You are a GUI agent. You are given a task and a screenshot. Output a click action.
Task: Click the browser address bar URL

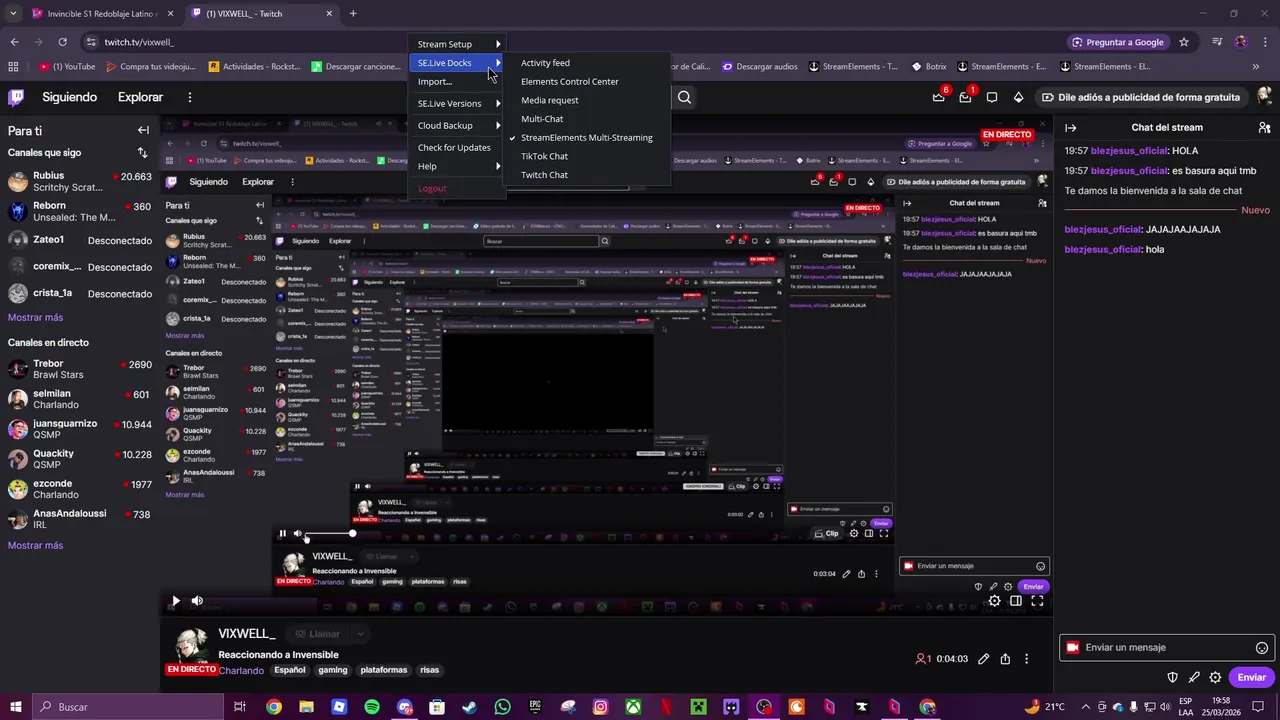139,42
